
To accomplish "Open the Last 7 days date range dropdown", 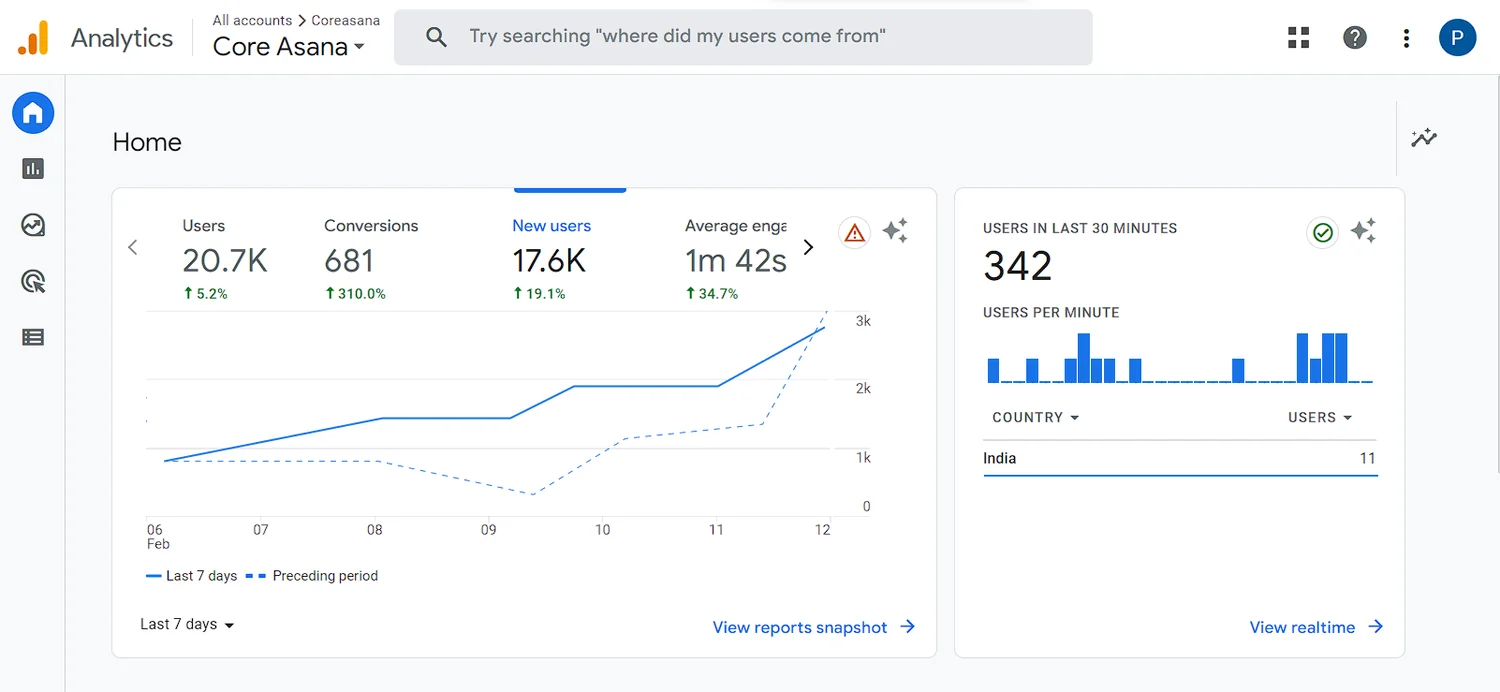I will (x=187, y=624).
